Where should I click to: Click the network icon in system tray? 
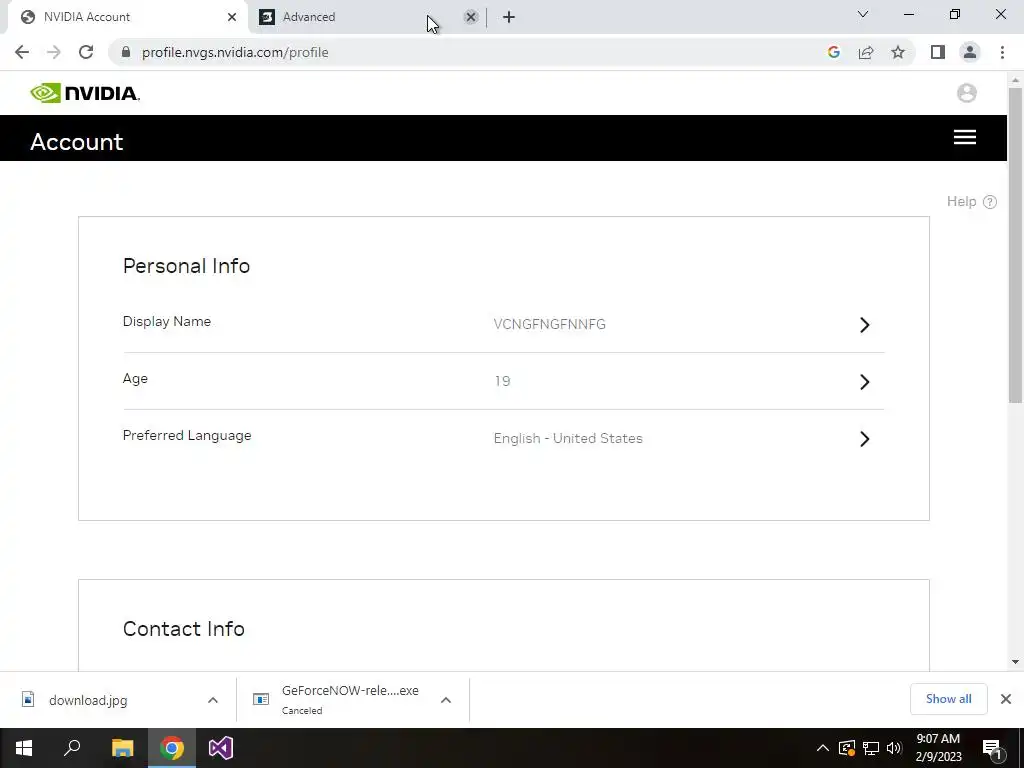pyautogui.click(x=871, y=748)
